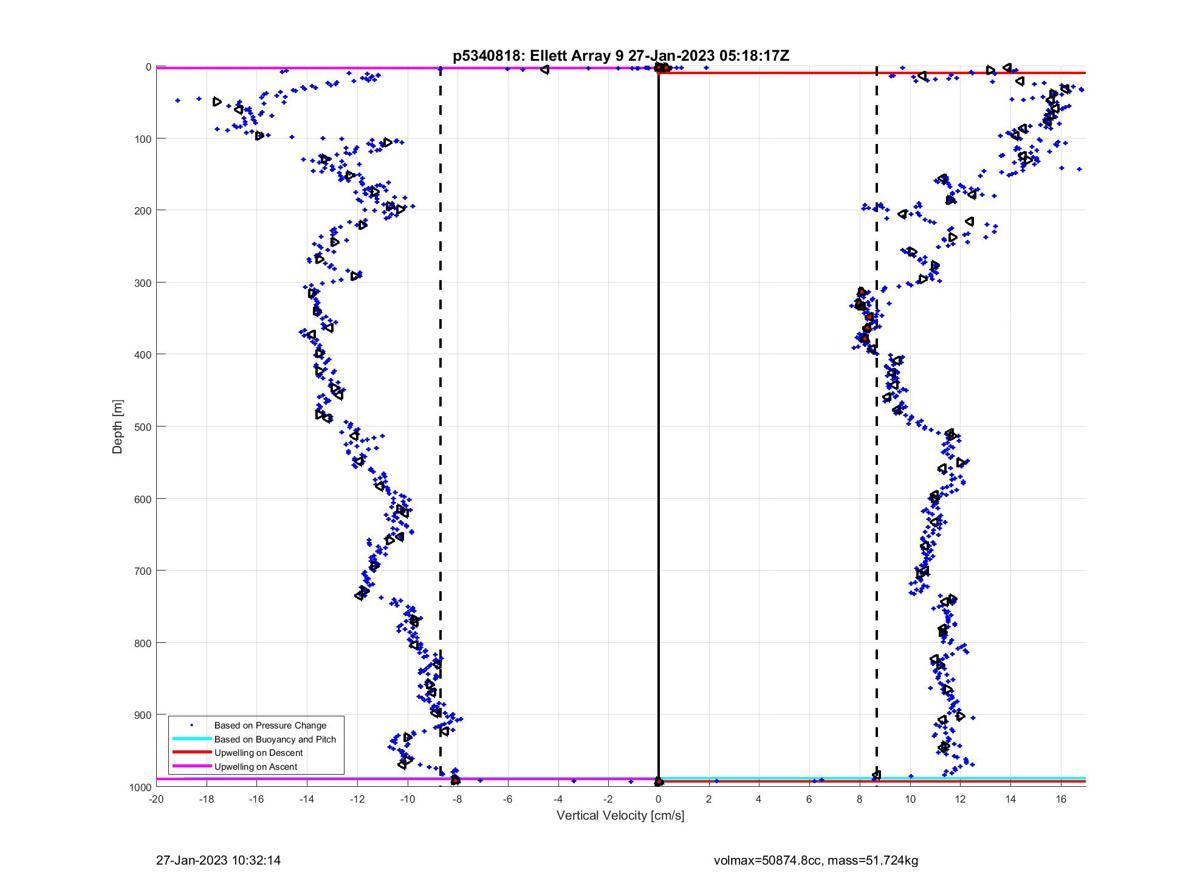Image resolution: width=1200 pixels, height=885 pixels.
Task: Click the red line swatch in legend
Action: 191,753
